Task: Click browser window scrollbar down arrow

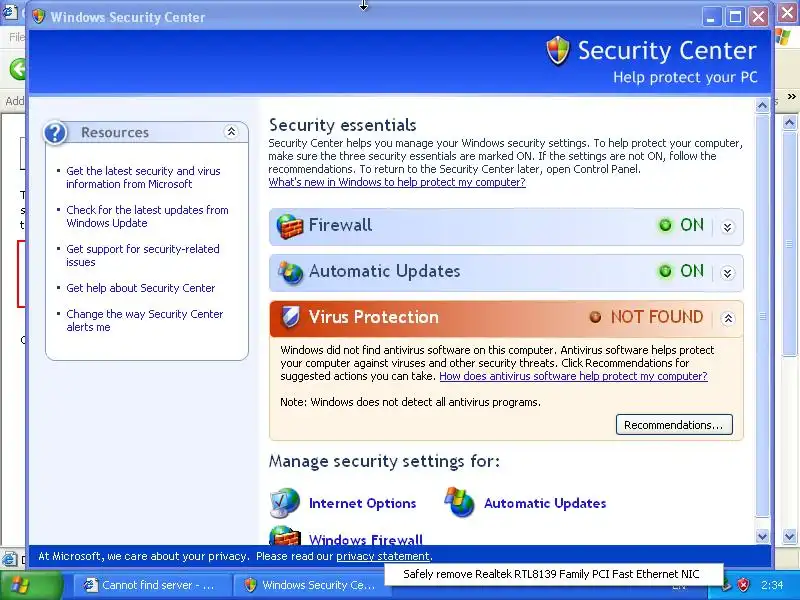Action: coord(789,536)
